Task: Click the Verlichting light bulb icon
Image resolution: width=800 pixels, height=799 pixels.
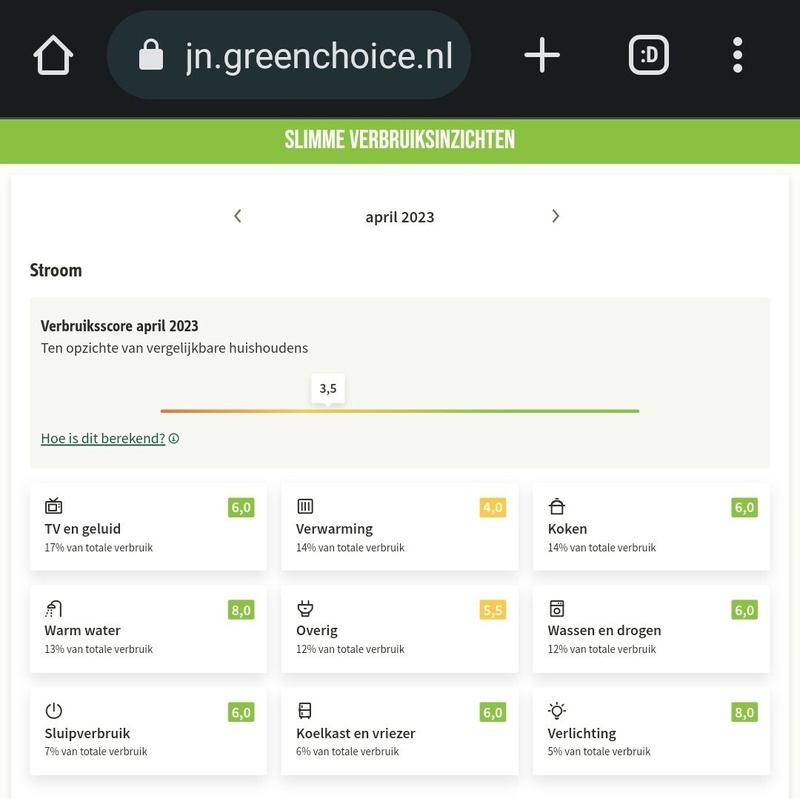Action: coord(557,711)
